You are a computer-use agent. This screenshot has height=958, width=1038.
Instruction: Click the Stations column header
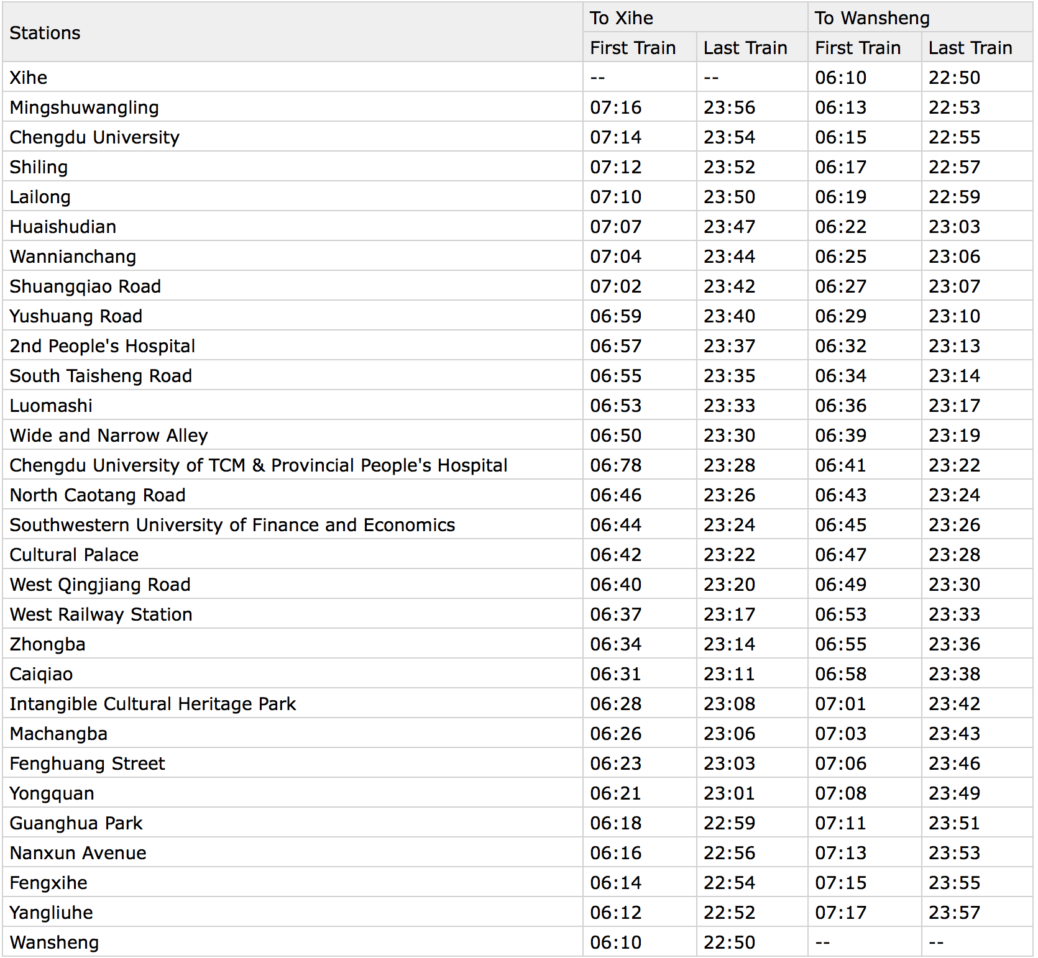click(x=45, y=33)
